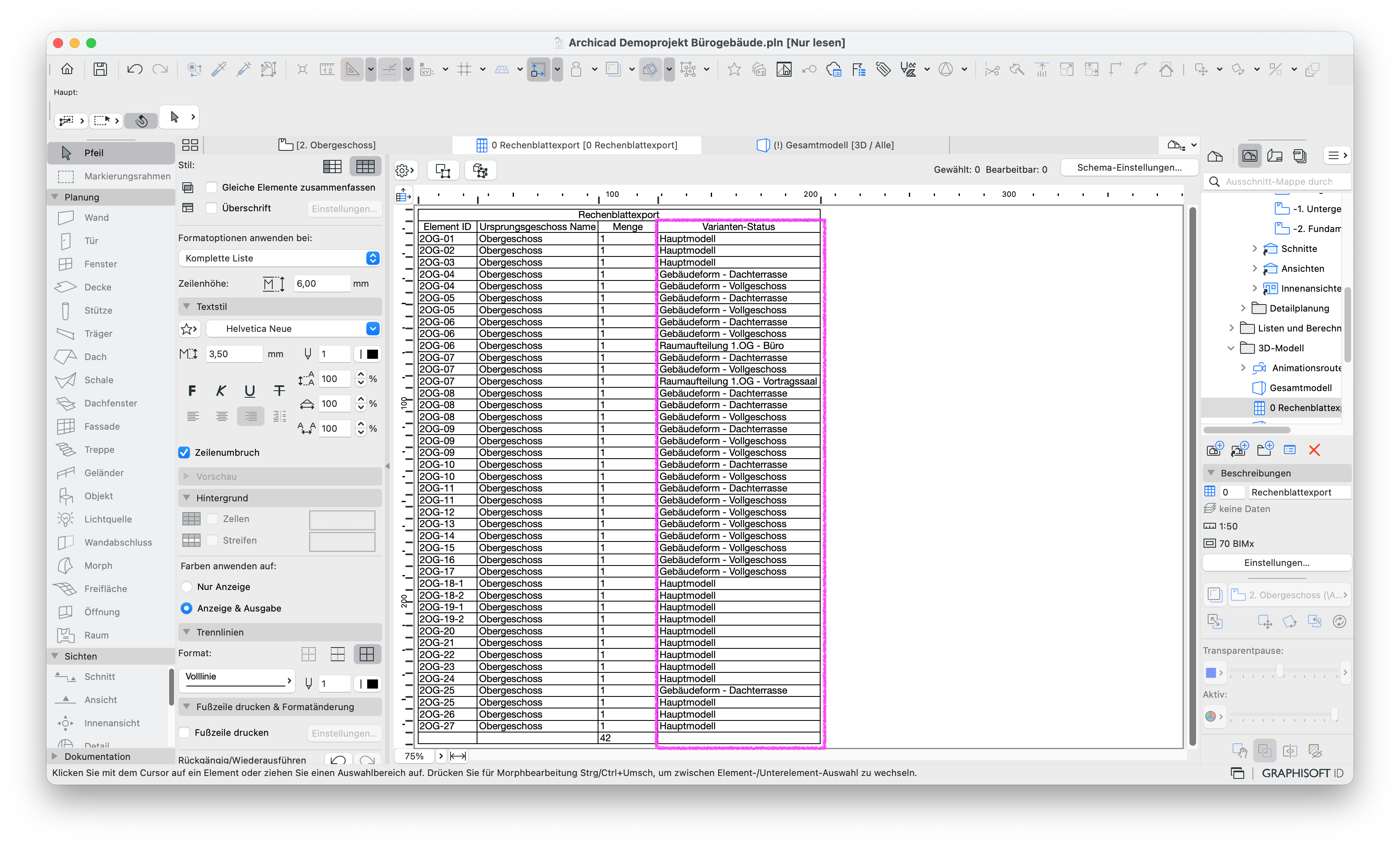The width and height of the screenshot is (1400, 846).
Task: Click the Schema-Einstellungen button
Action: point(1129,168)
